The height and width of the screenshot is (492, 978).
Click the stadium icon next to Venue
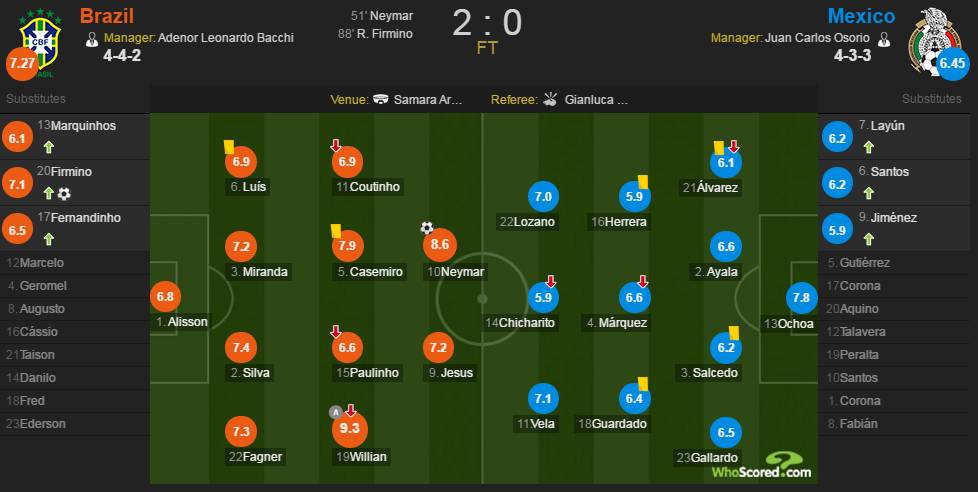pos(380,100)
